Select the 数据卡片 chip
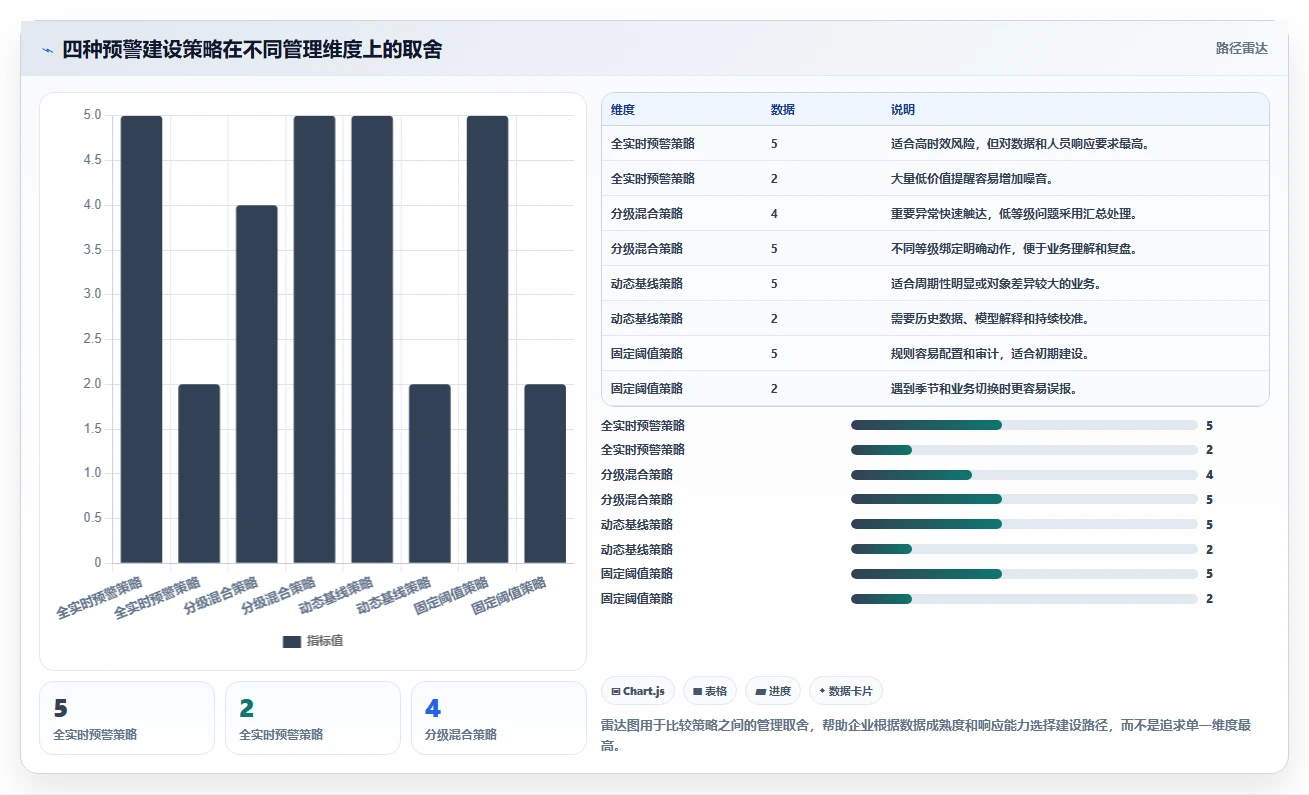This screenshot has height=795, width=1309. click(845, 691)
